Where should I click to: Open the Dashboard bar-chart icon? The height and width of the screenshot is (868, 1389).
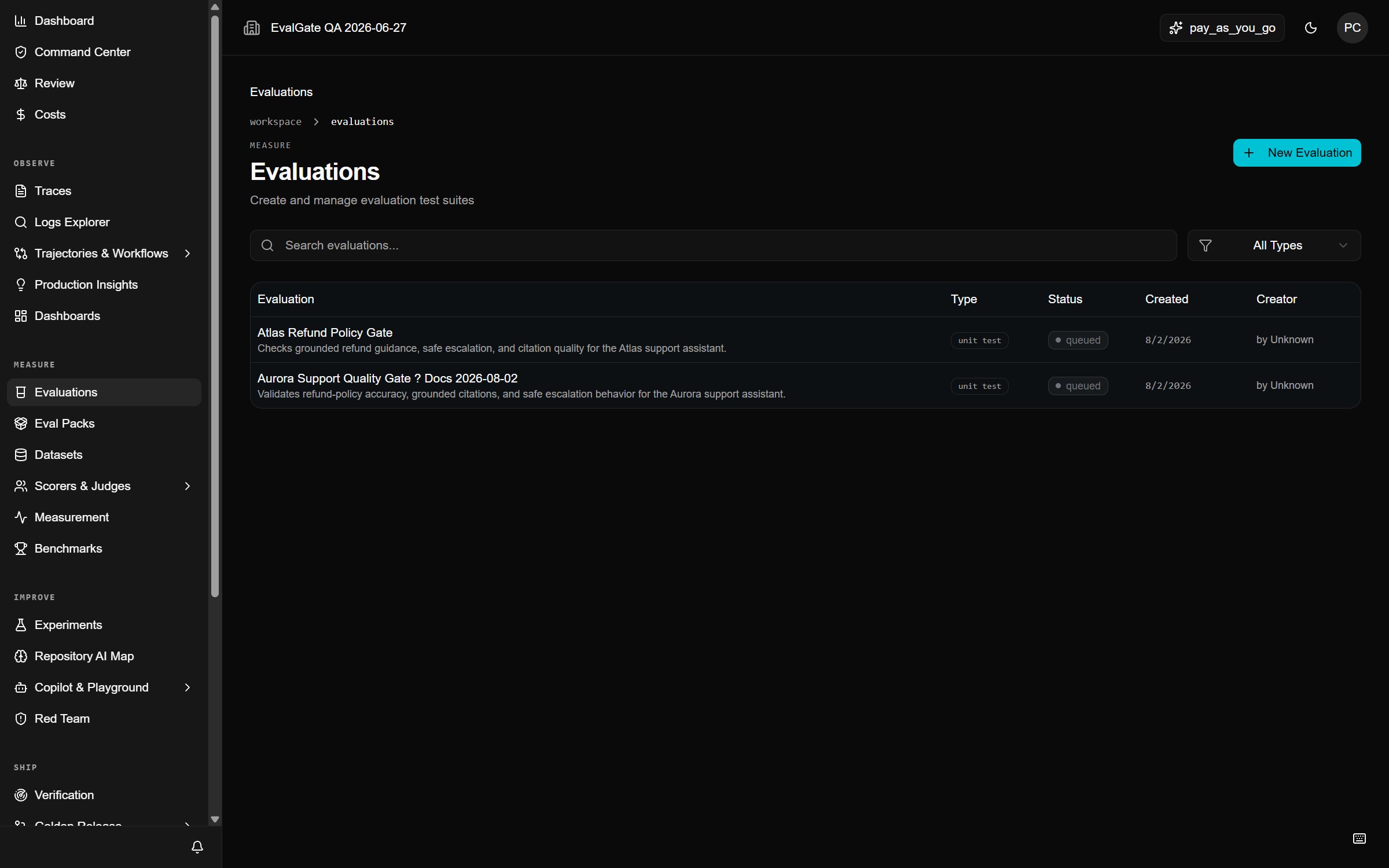(x=21, y=21)
